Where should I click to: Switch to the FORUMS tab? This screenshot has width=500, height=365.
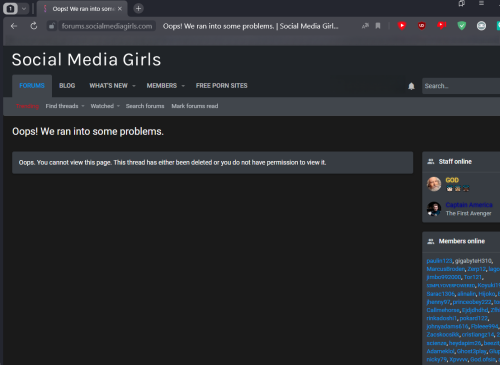32,86
